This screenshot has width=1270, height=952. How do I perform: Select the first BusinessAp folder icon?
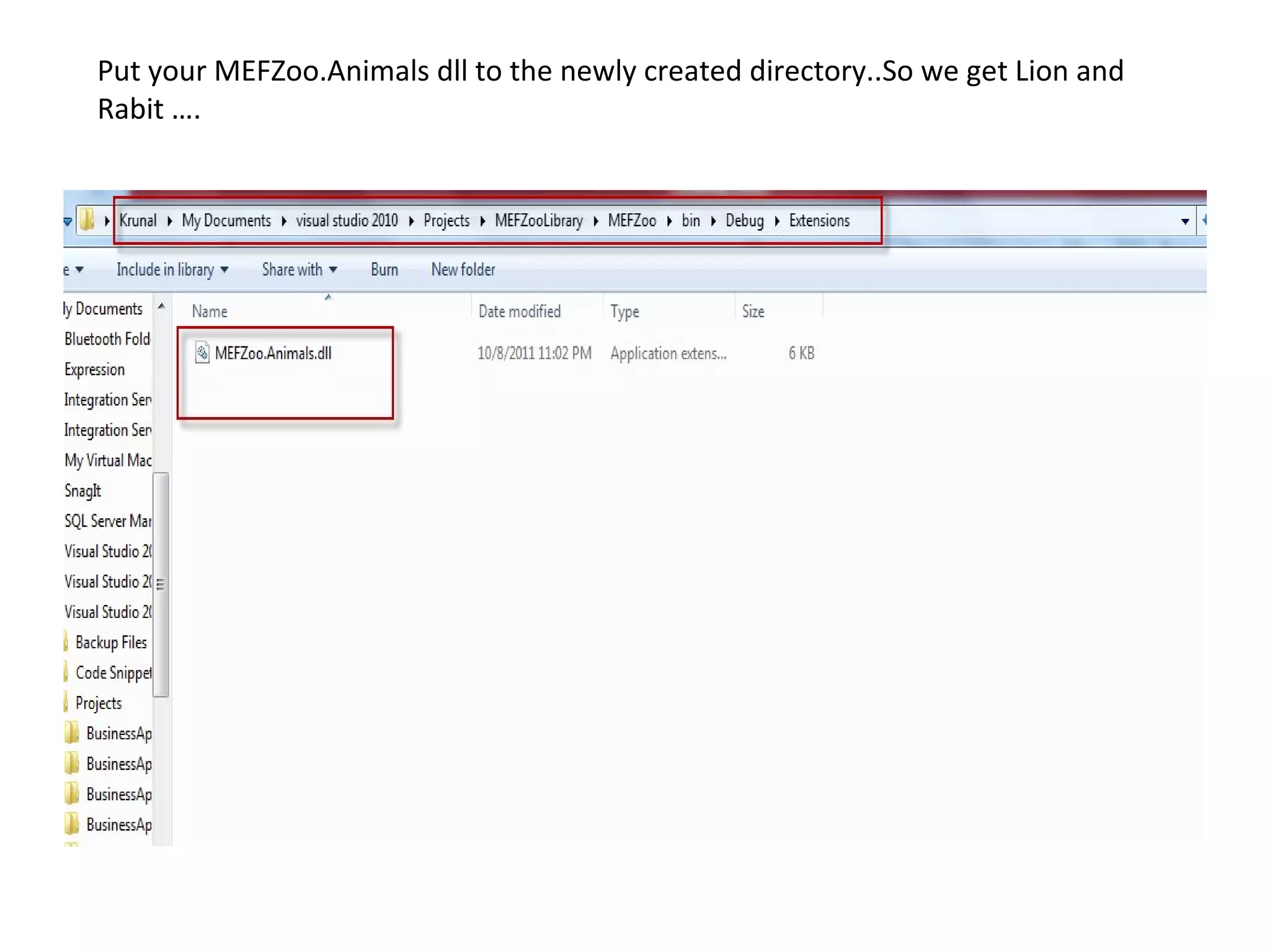pyautogui.click(x=72, y=733)
